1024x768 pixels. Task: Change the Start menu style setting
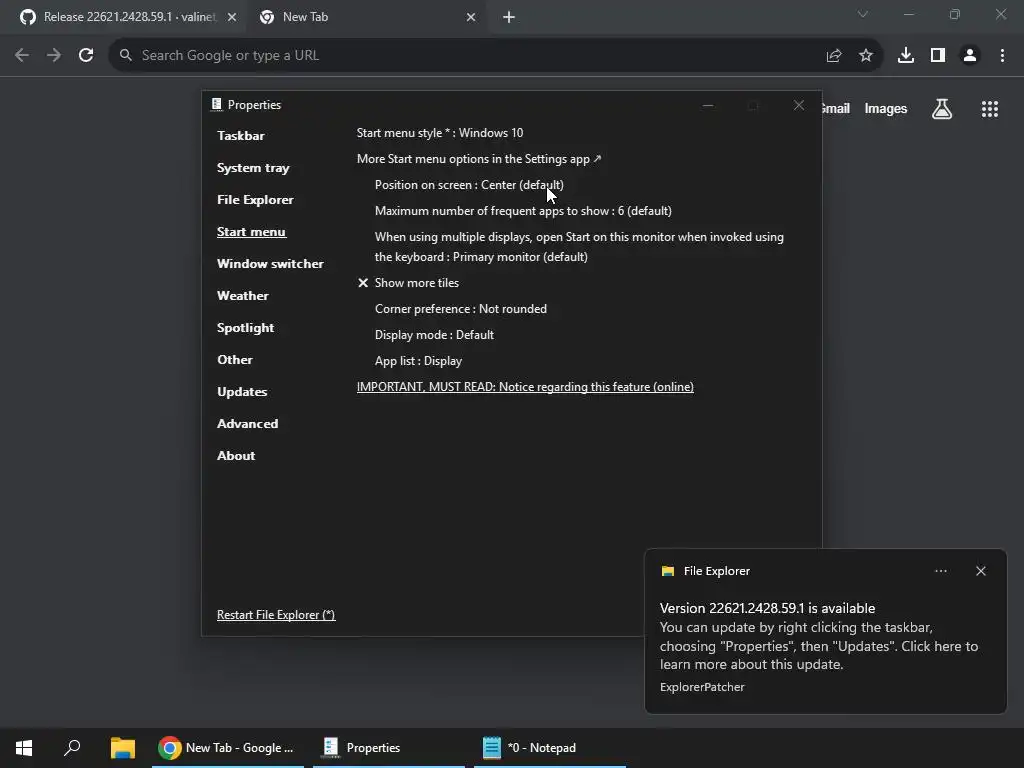pyautogui.click(x=440, y=133)
